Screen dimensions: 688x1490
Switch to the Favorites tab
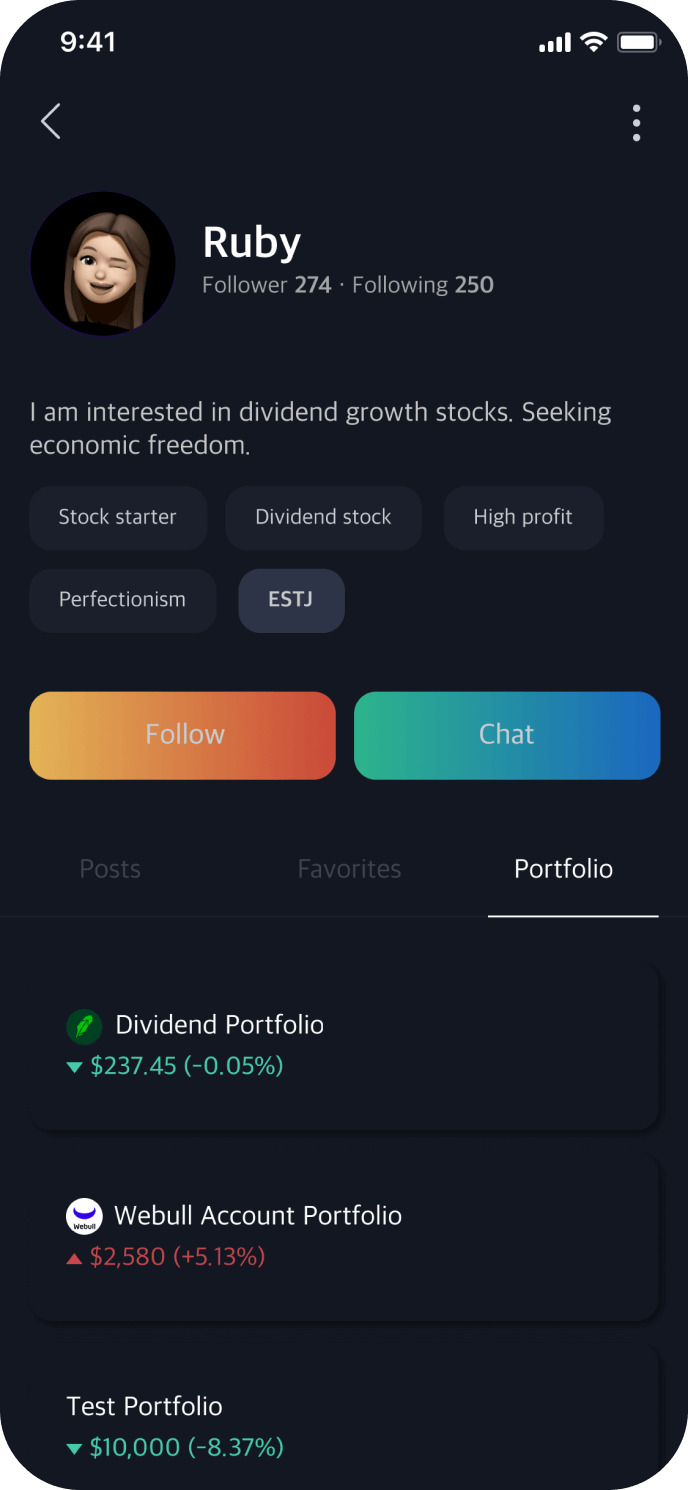coord(349,869)
